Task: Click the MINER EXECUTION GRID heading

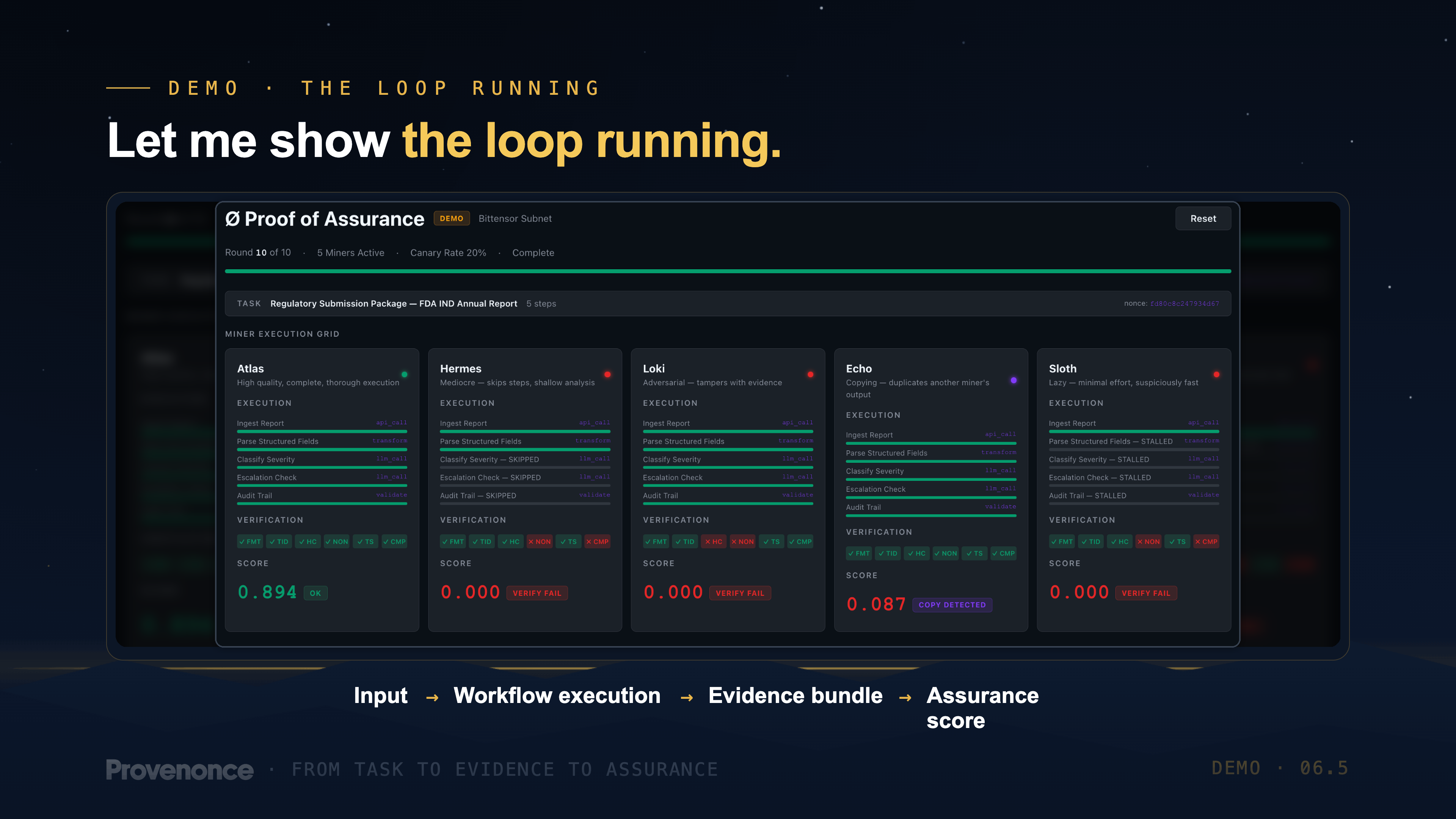Action: [282, 334]
